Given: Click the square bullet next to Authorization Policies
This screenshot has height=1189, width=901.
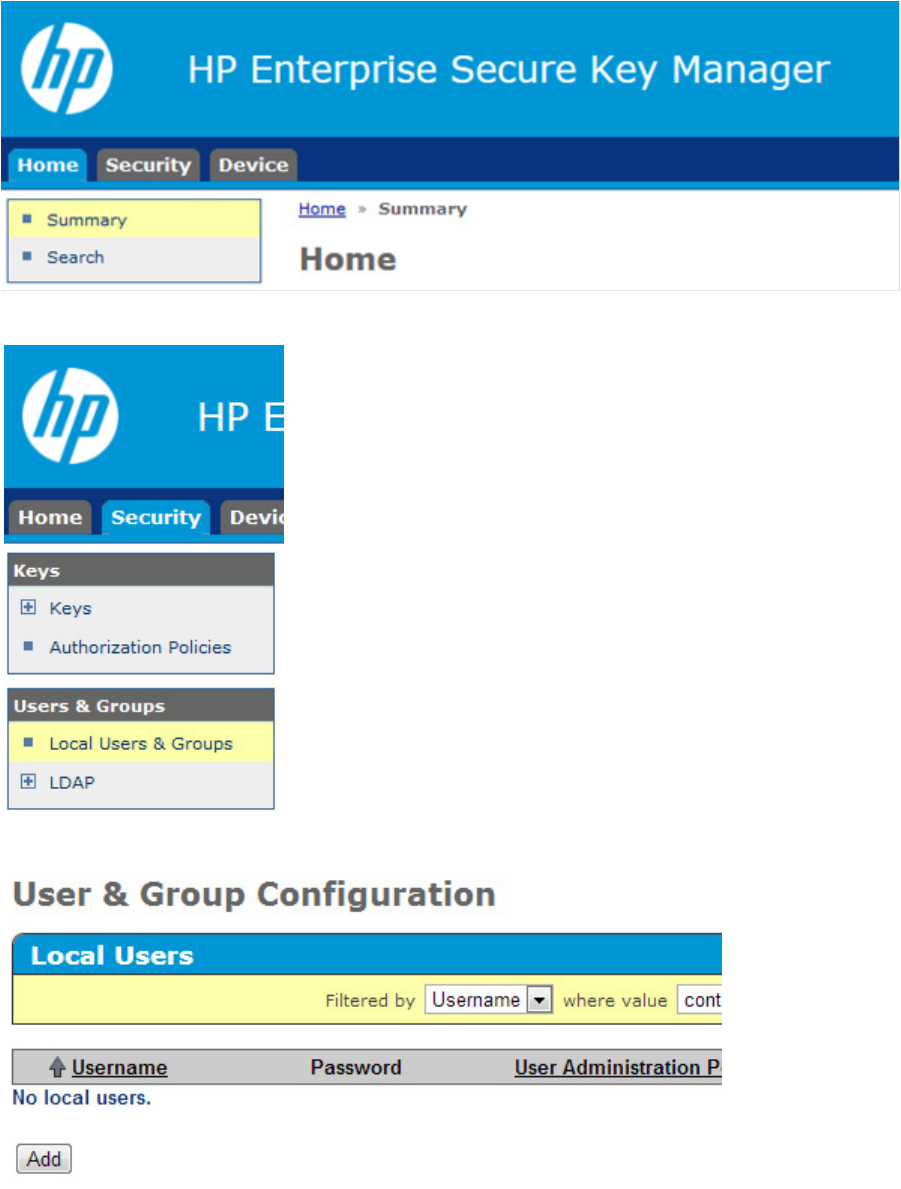Looking at the screenshot, I should point(28,646).
